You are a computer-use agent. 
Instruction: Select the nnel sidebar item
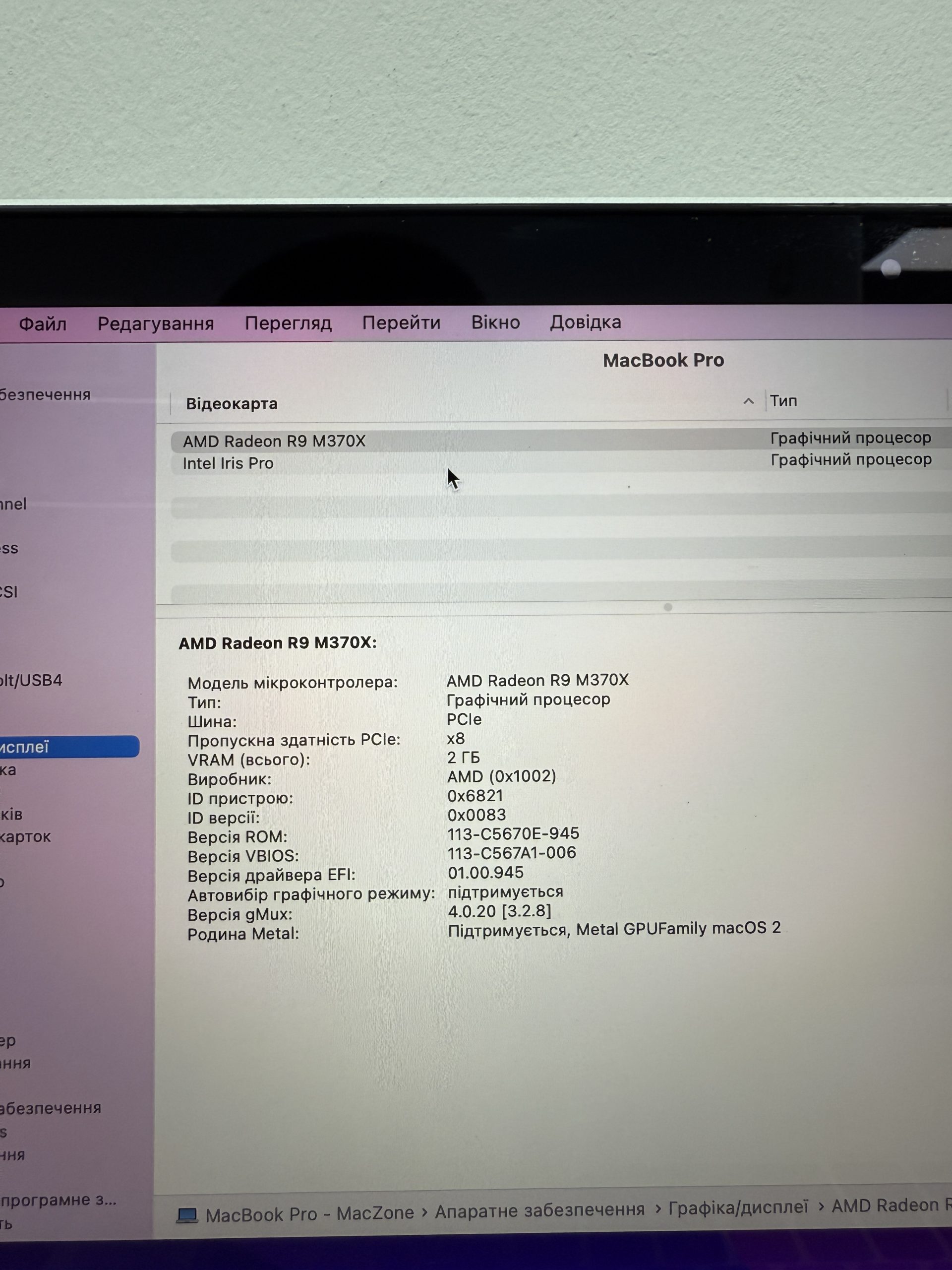pyautogui.click(x=13, y=504)
